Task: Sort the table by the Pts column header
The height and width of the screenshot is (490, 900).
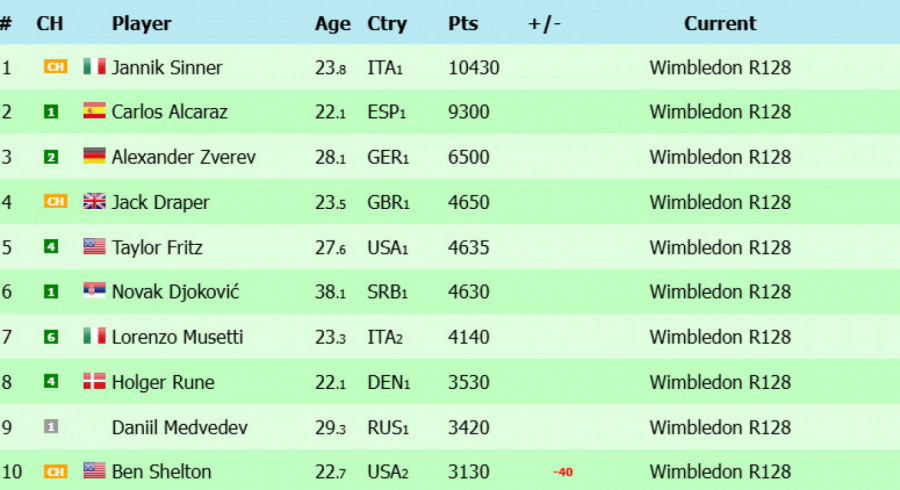Action: tap(463, 24)
